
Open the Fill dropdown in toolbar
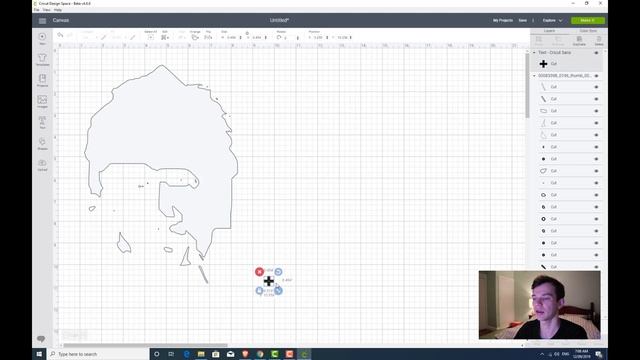point(119,37)
